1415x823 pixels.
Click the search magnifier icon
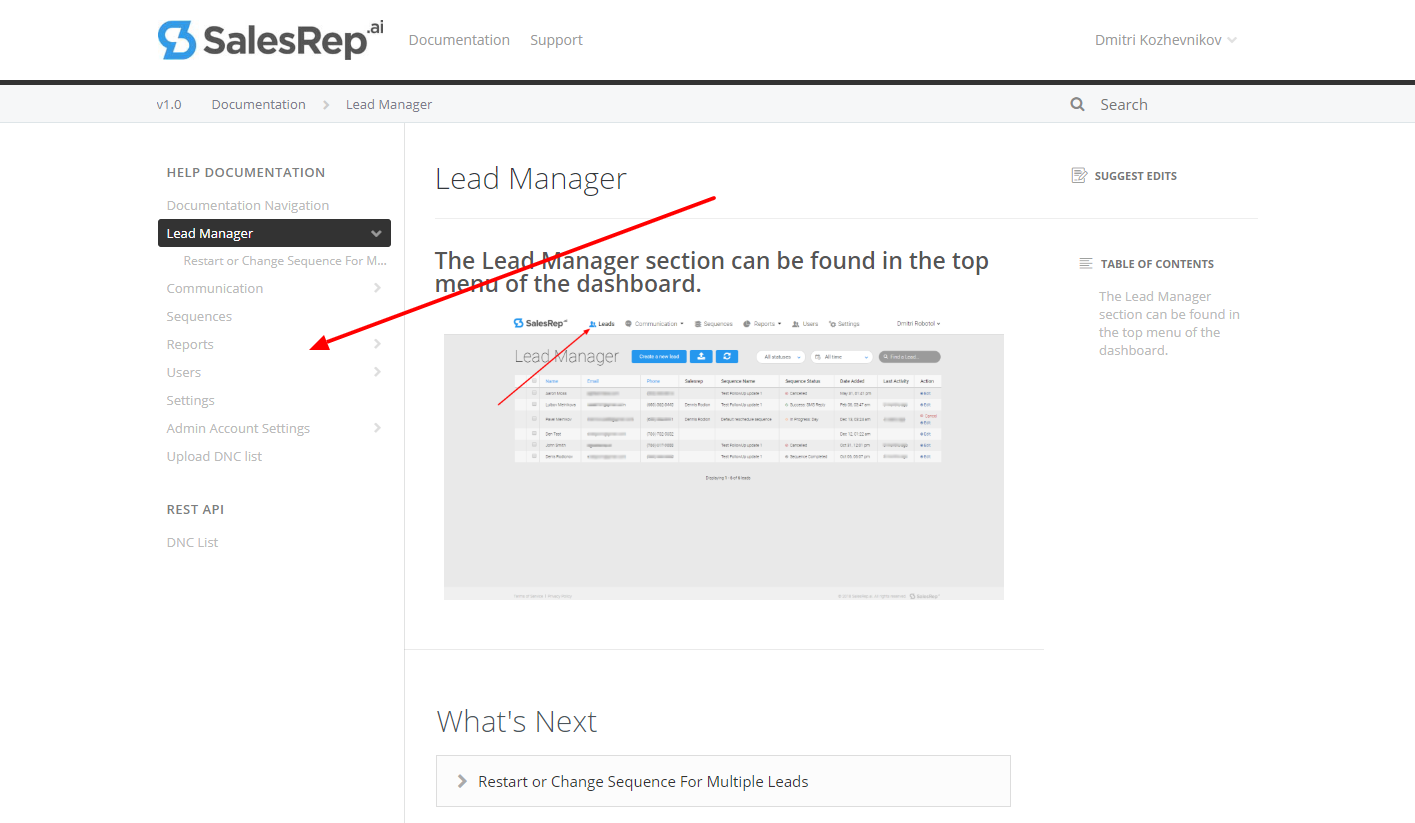1077,104
